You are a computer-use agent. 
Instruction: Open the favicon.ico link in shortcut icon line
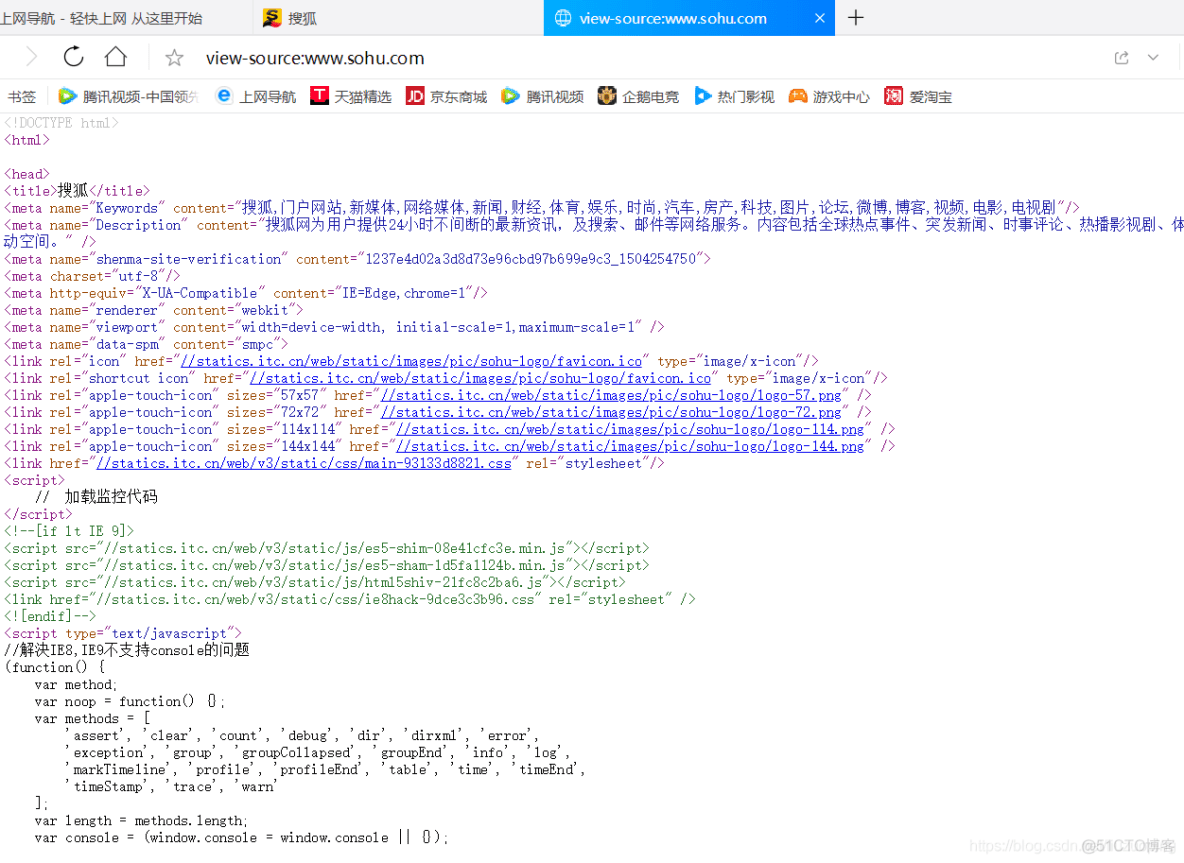tap(480, 378)
